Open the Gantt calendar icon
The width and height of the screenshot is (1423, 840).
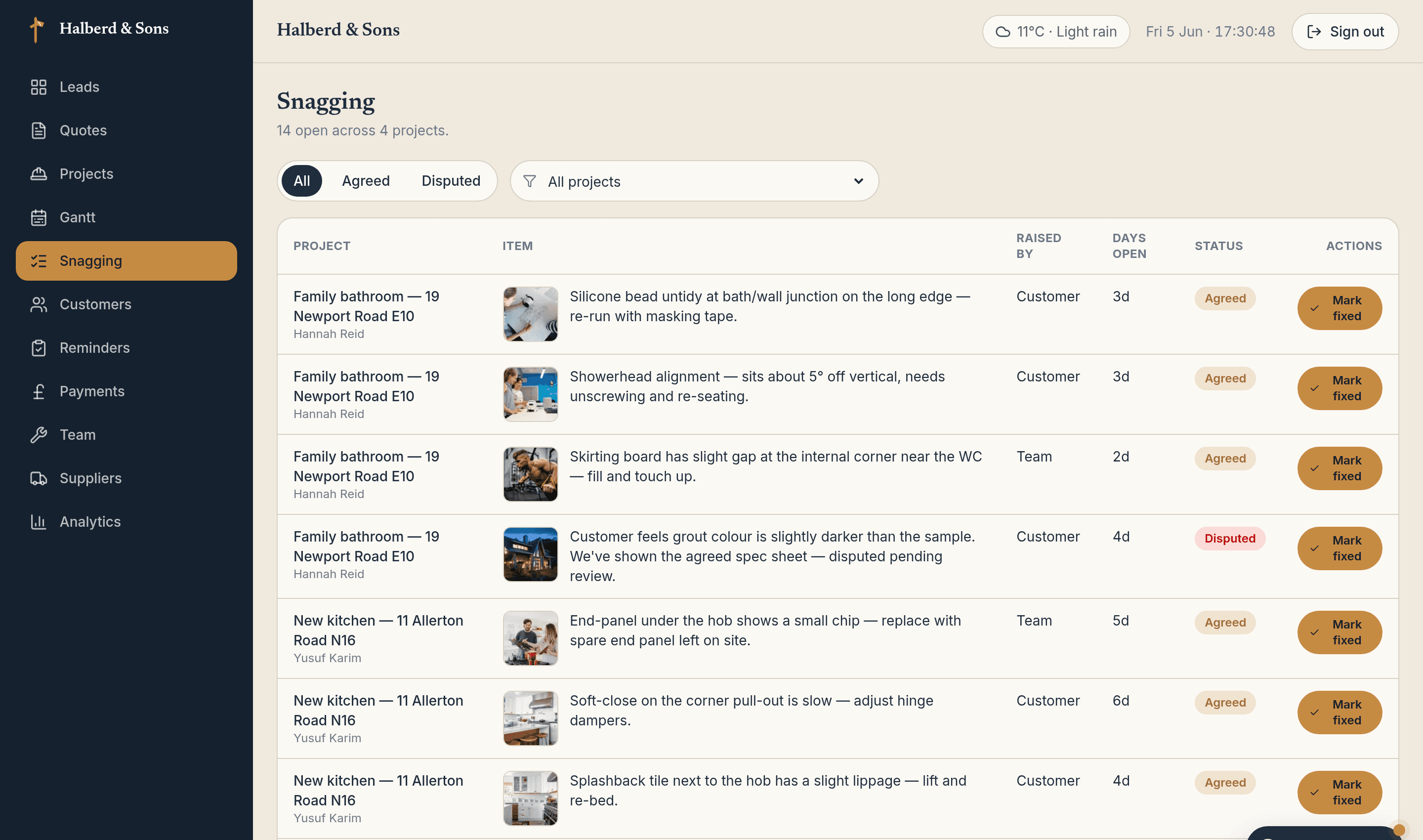pyautogui.click(x=39, y=217)
